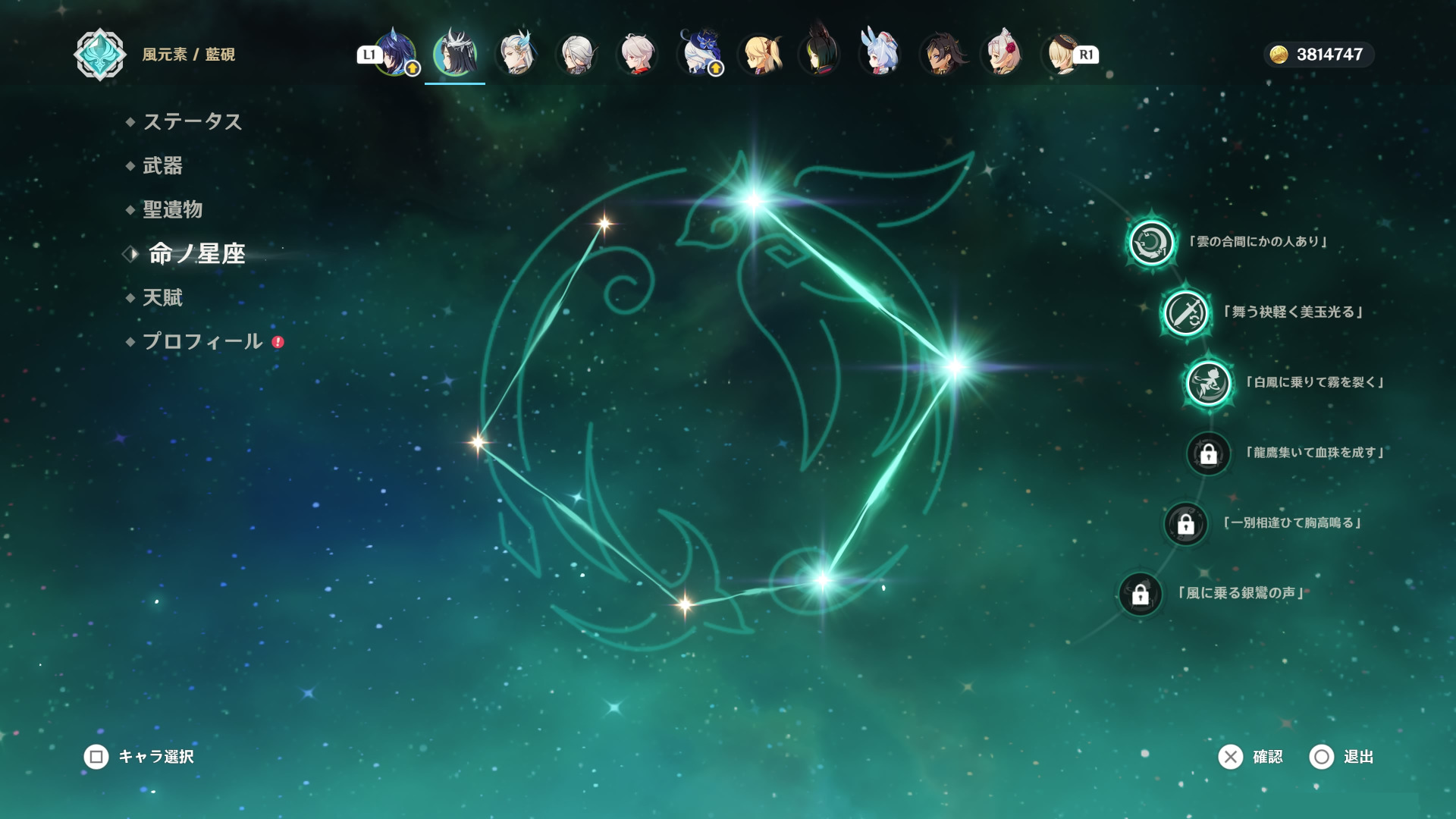Click locked constellation 「龍鷹集いて血珠を成す」 icon
The width and height of the screenshot is (1456, 819).
pos(1208,453)
